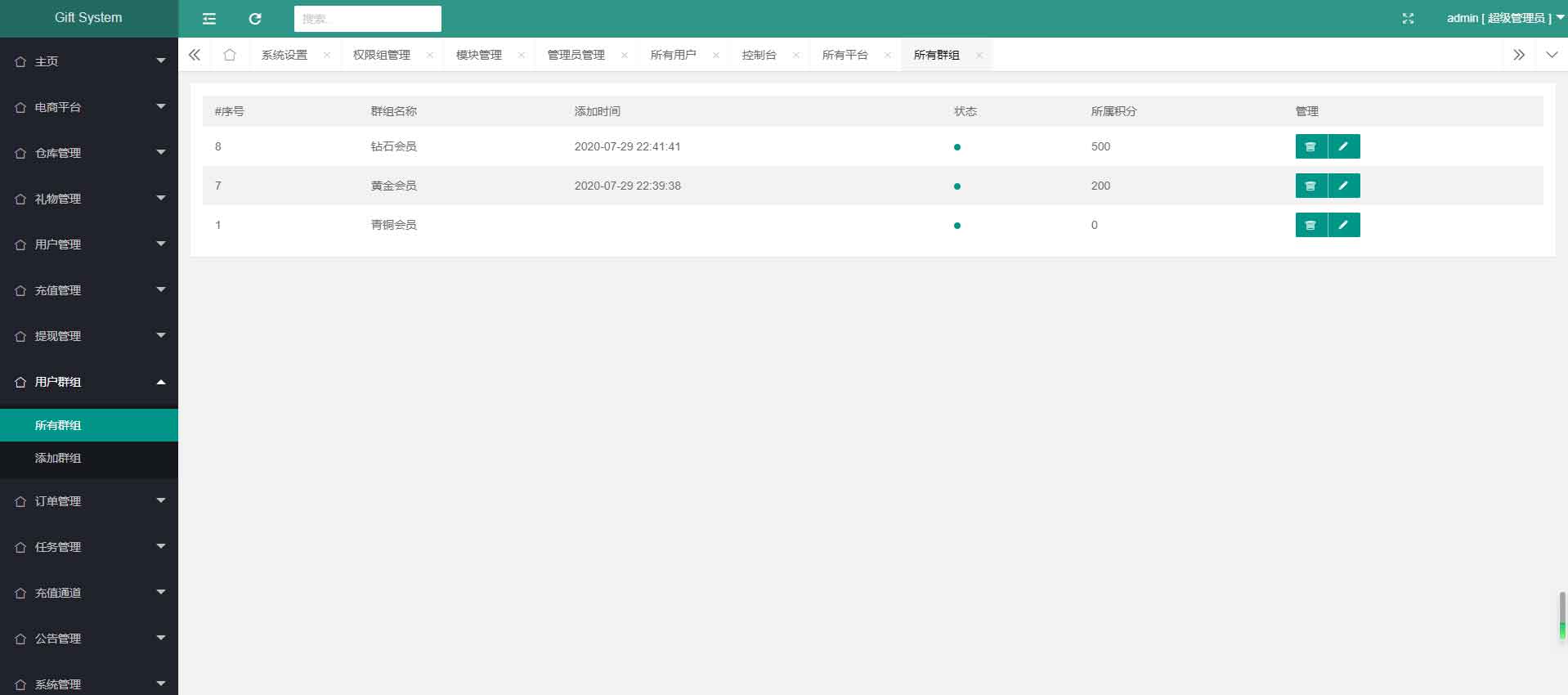Click the refresh icon in header

(255, 19)
